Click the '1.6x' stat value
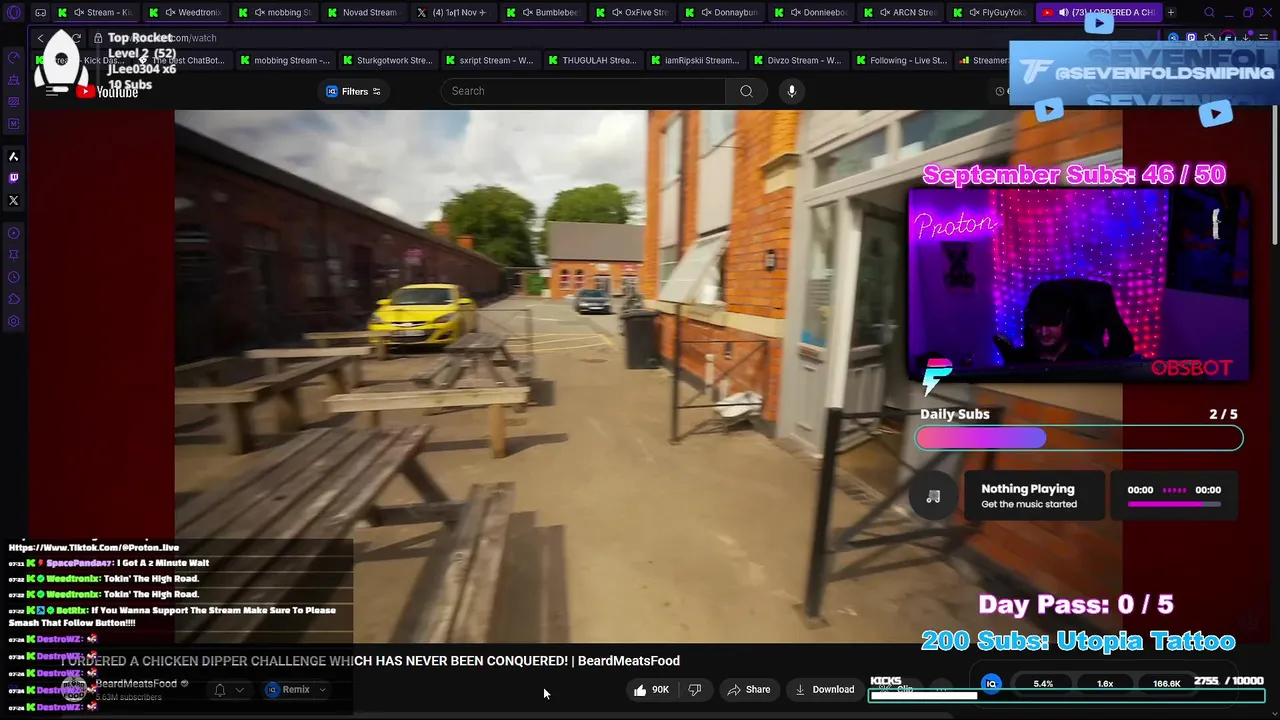Image resolution: width=1280 pixels, height=720 pixels. tap(1105, 684)
